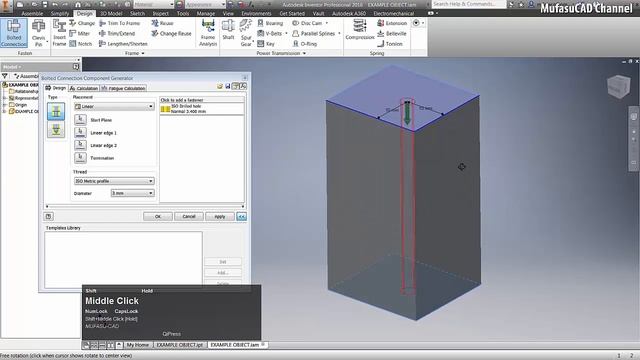This screenshot has width=640, height=360.
Task: Click the dialog's bottom-left options icon
Action: 48,216
